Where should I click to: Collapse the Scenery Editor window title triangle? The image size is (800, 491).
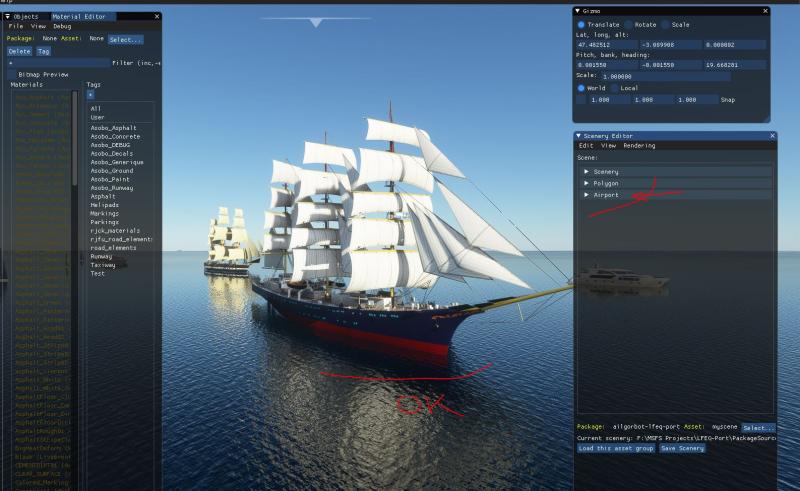click(x=579, y=136)
